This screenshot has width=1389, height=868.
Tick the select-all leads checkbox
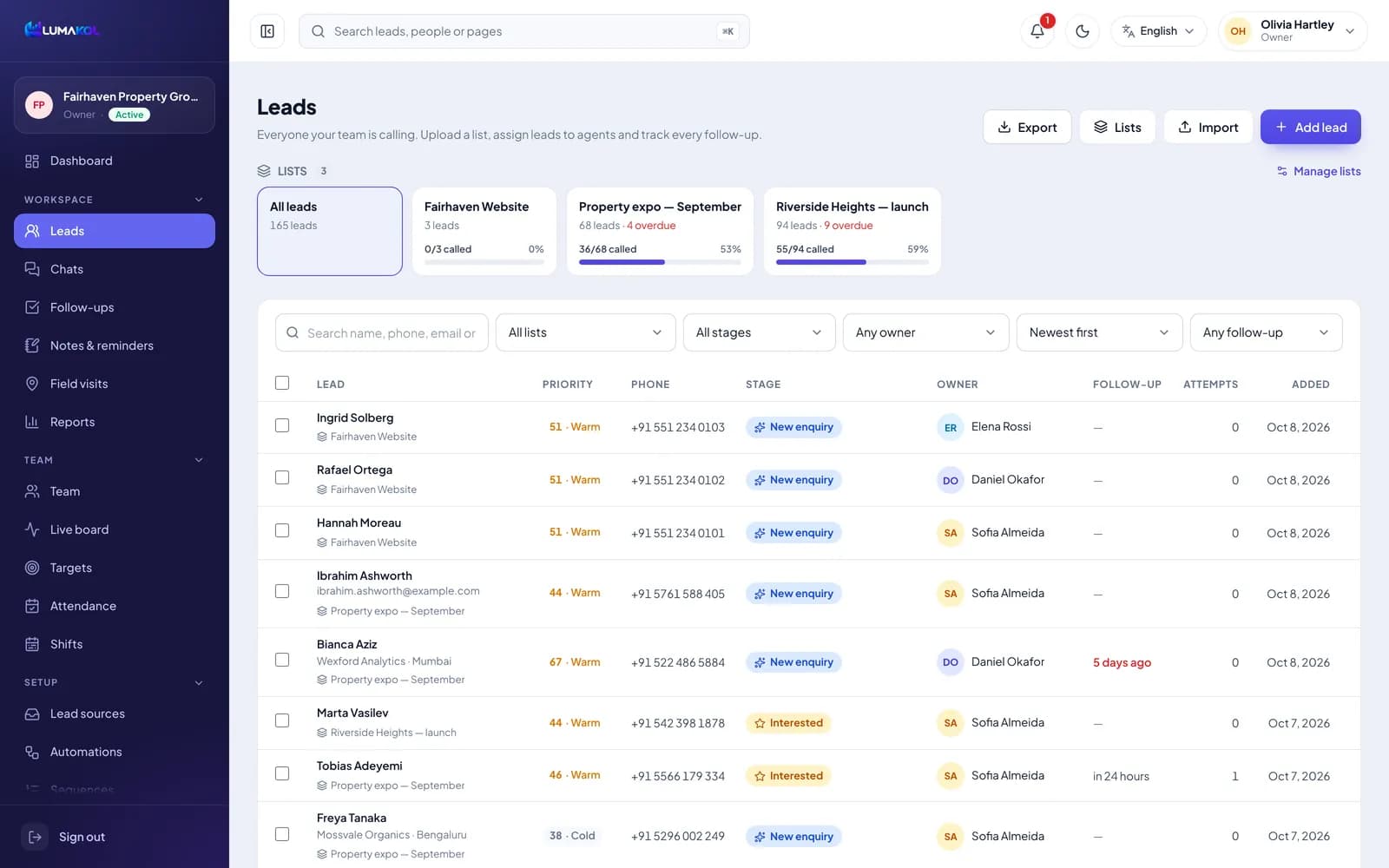click(x=282, y=383)
